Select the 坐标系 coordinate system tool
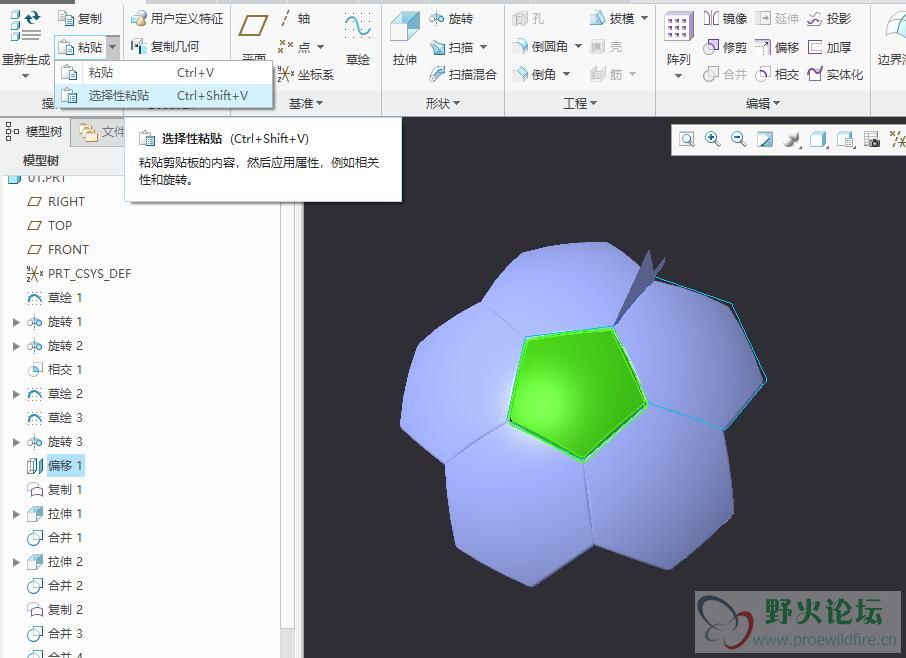 [x=306, y=74]
